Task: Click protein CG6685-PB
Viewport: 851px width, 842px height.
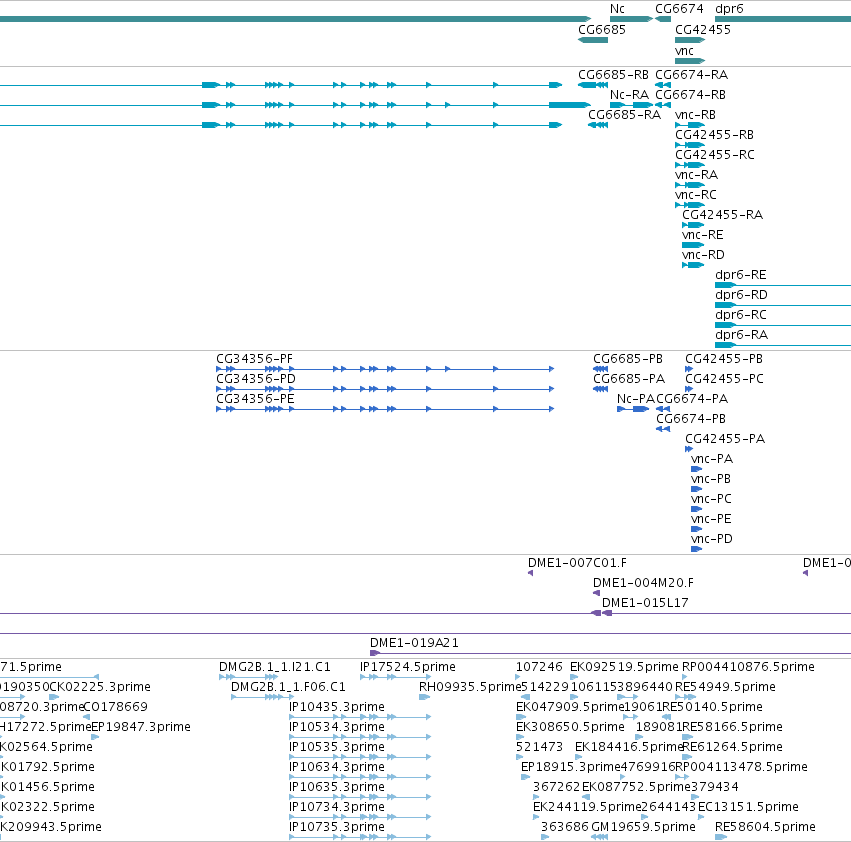Action: tap(628, 359)
